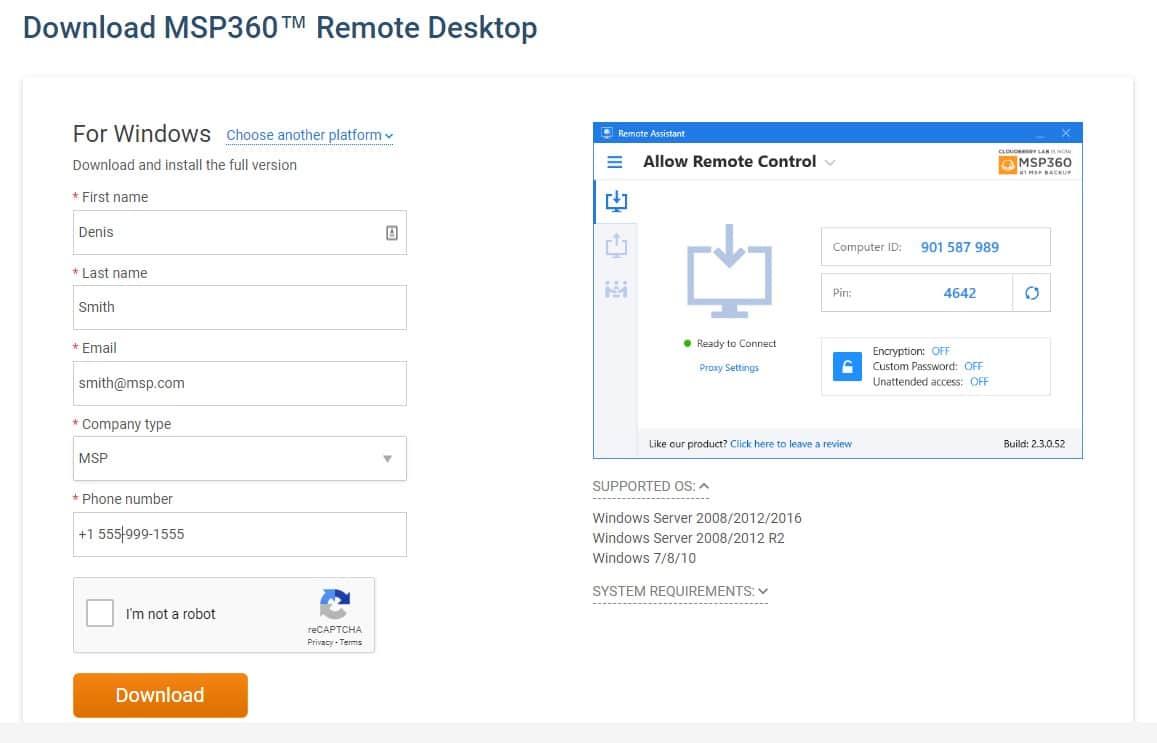Screen dimensions: 1157x743
Task: Click the orange Download button
Action: point(160,695)
